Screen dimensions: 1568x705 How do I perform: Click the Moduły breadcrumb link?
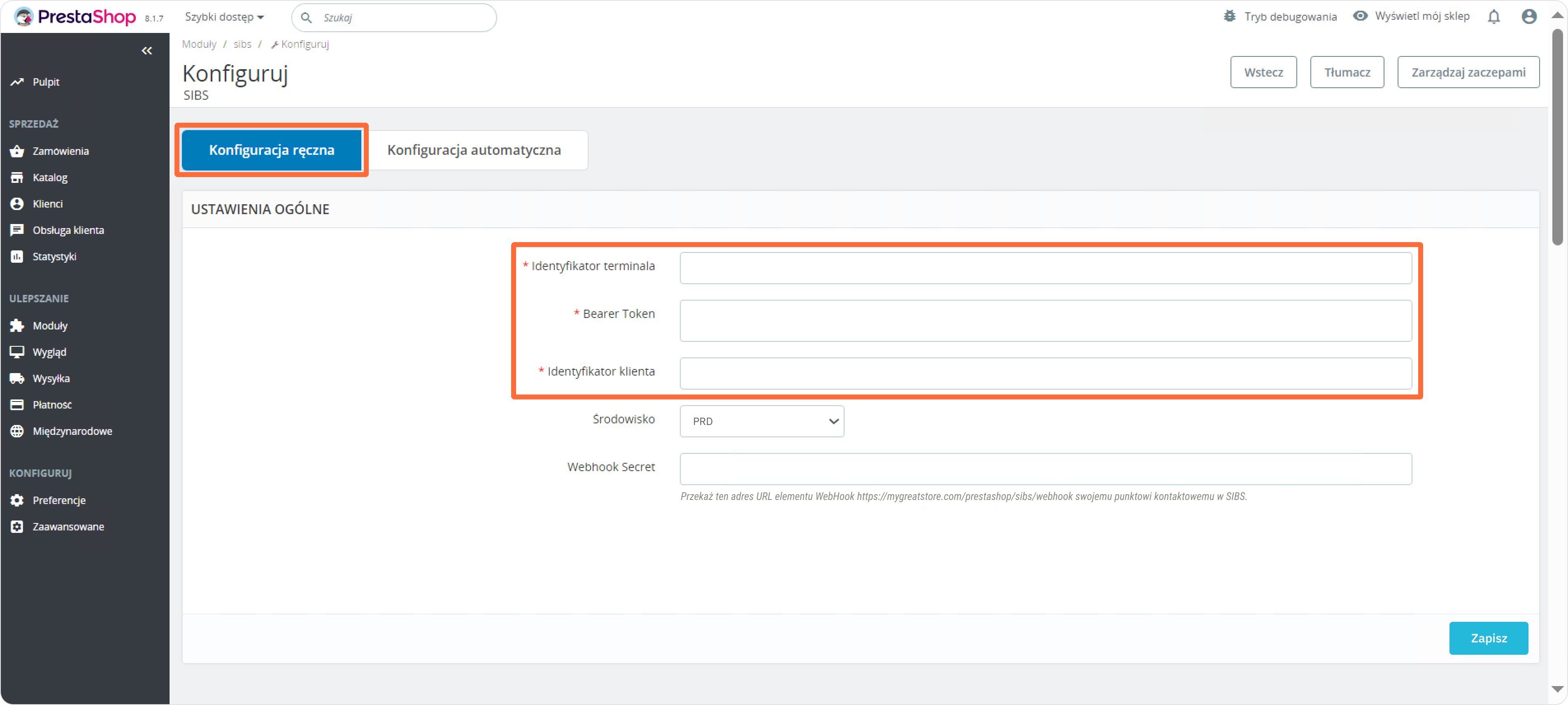click(x=199, y=44)
